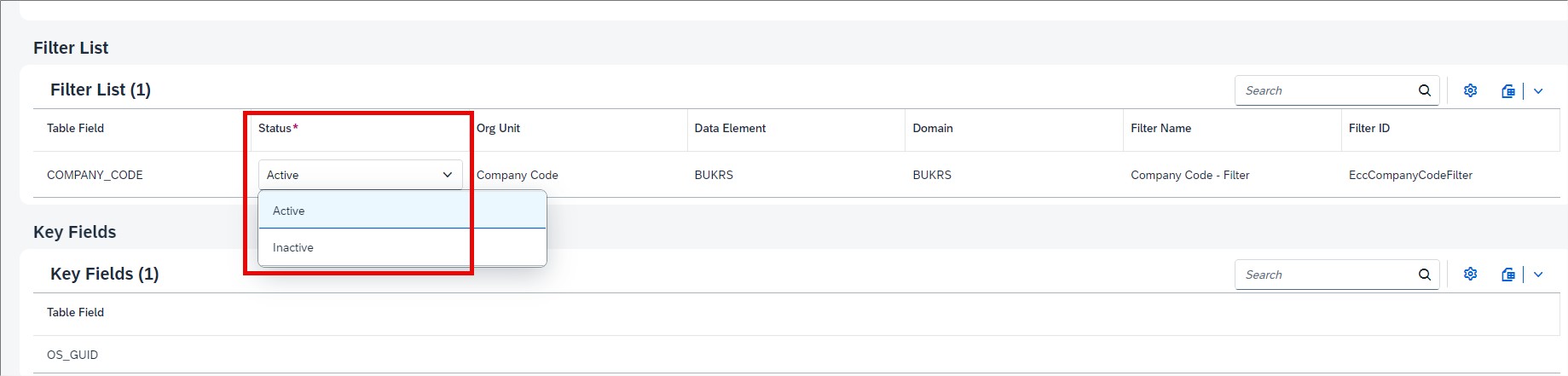Click the Org Unit column header
The height and width of the screenshot is (376, 1568).
(498, 128)
